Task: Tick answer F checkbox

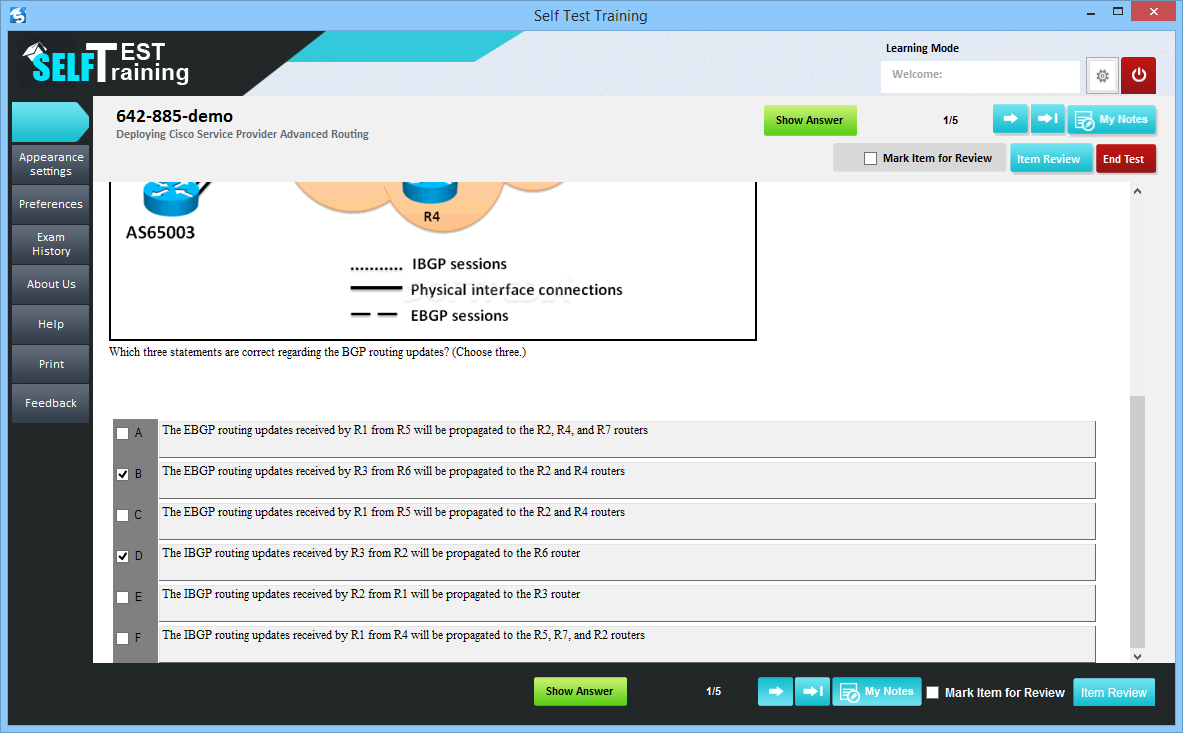Action: coord(122,638)
